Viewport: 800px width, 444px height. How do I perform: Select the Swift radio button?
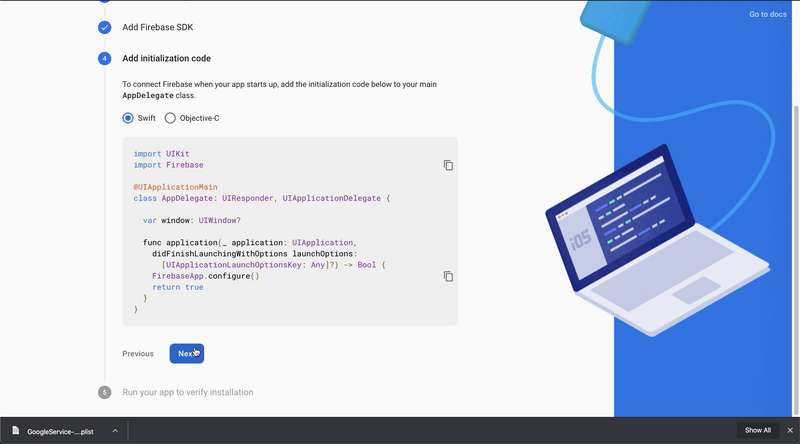pyautogui.click(x=128, y=118)
